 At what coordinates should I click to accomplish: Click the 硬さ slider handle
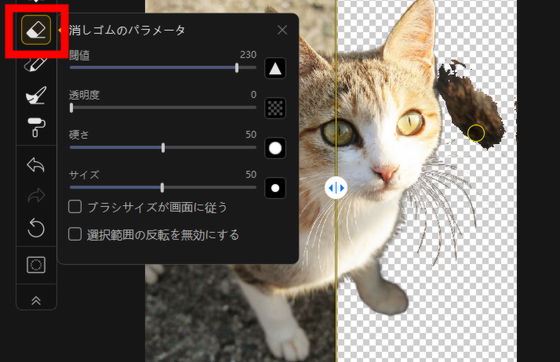point(163,147)
